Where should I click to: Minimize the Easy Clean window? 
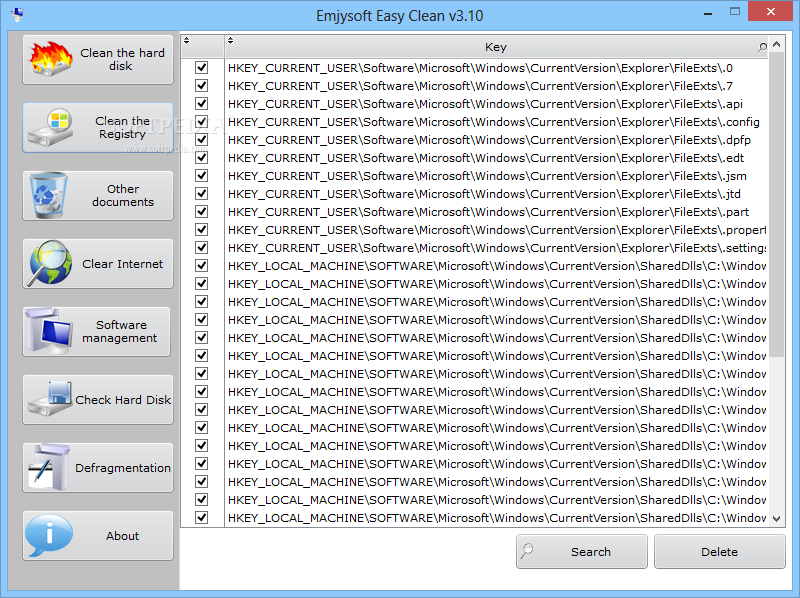[x=708, y=12]
